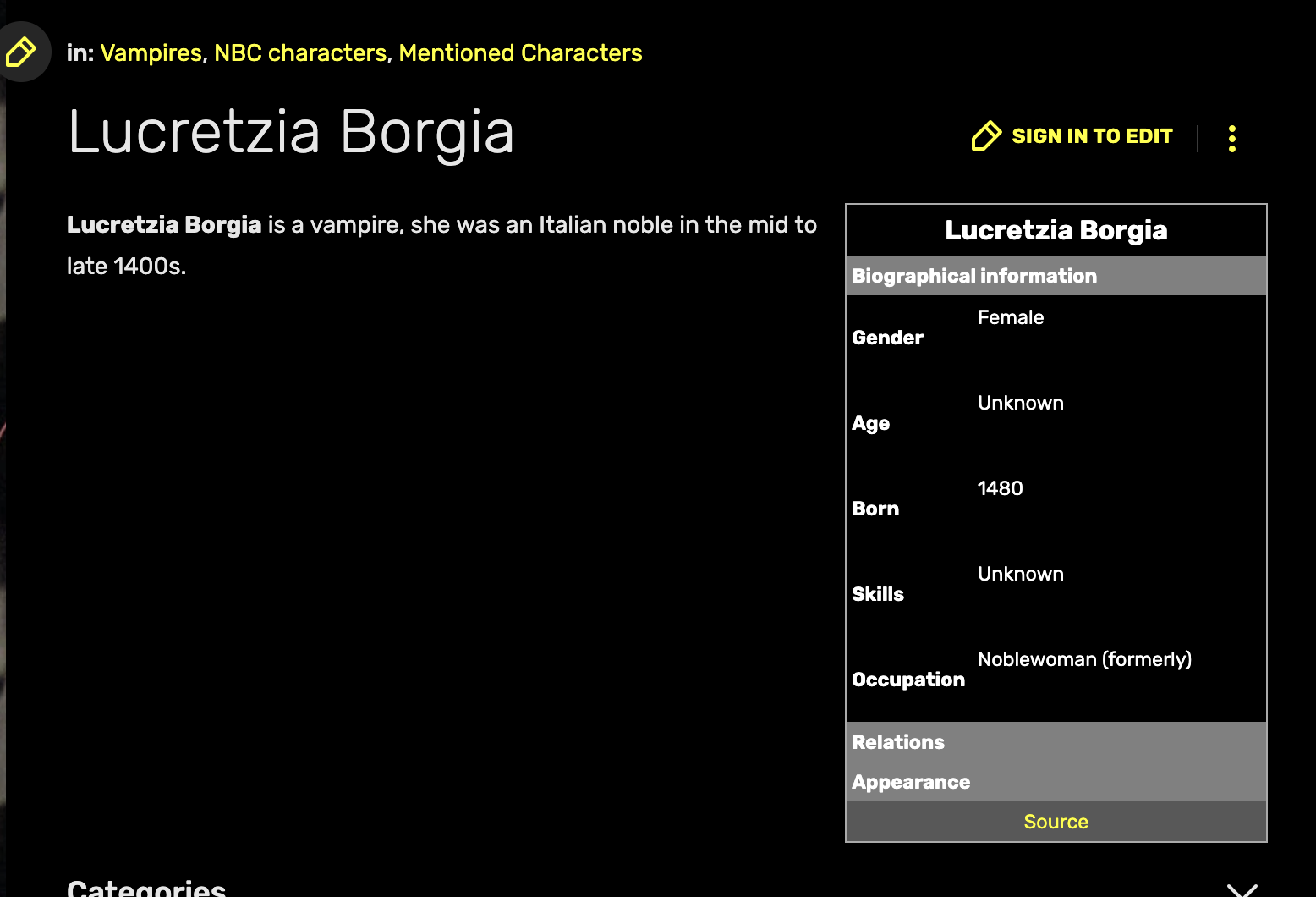Follow the Source link in the infobox
This screenshot has width=1316, height=897.
(x=1056, y=822)
